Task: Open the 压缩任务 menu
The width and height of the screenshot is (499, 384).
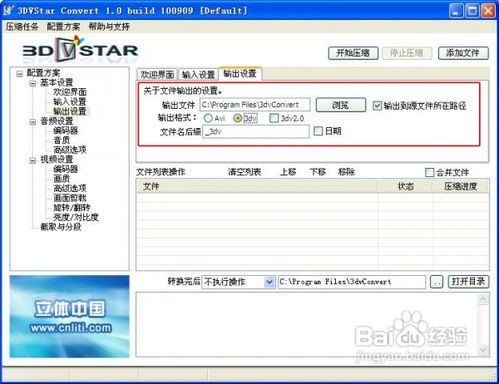Action: pos(22,26)
